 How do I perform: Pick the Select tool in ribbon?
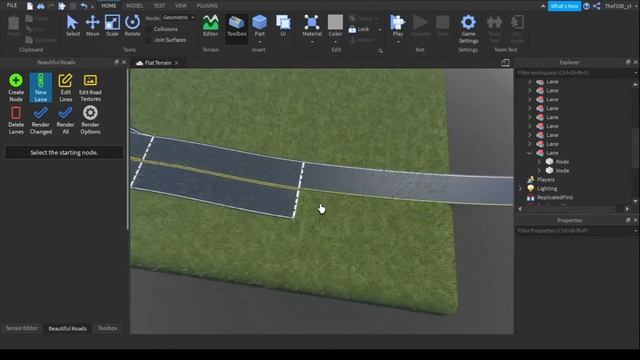pos(73,26)
